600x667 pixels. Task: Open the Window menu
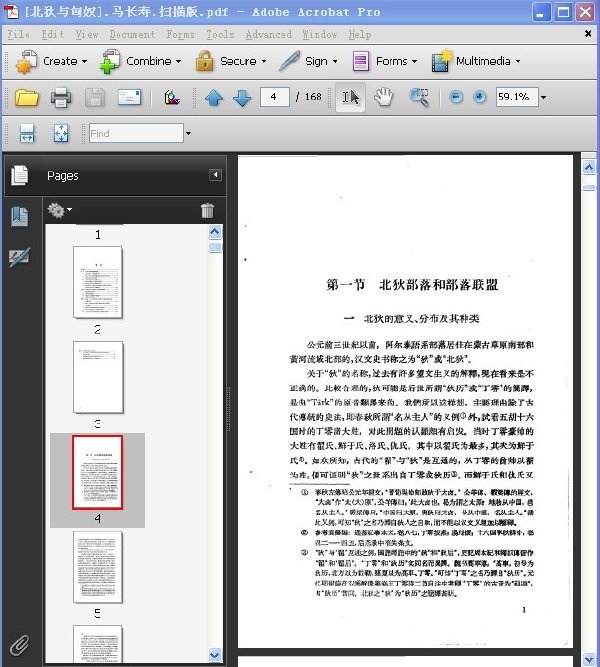(x=320, y=34)
